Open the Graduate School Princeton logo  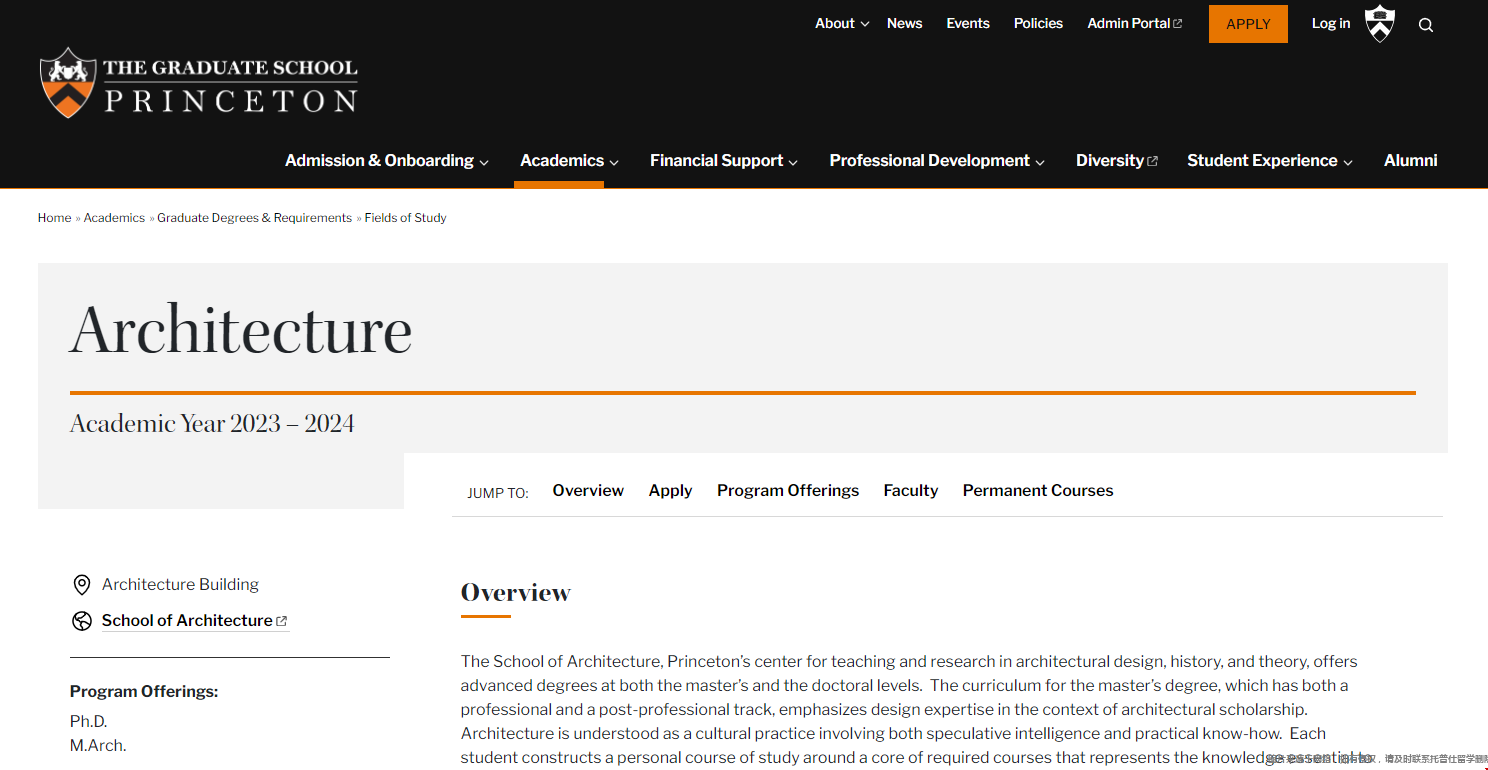[x=199, y=83]
